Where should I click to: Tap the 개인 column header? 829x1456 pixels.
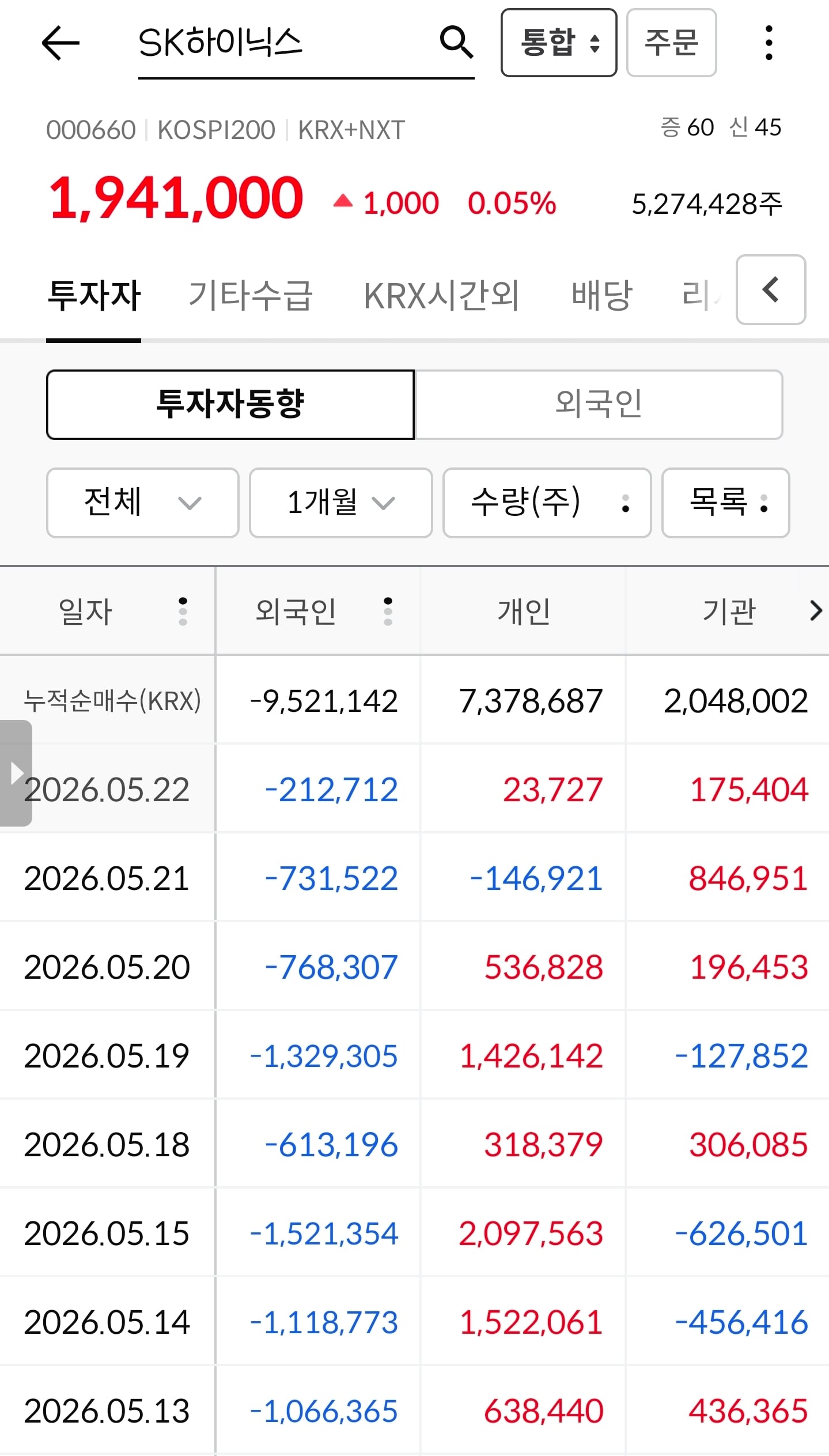[x=524, y=612]
